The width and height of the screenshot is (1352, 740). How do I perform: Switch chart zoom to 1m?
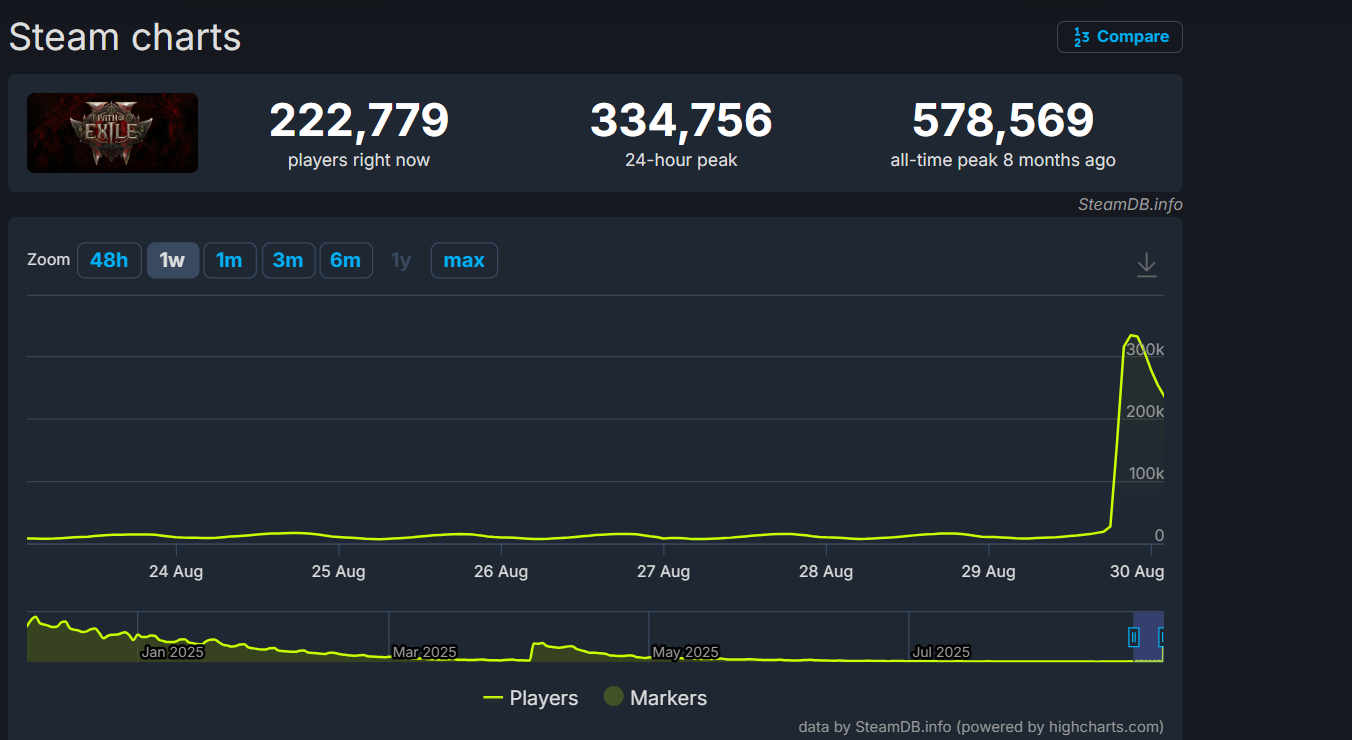click(230, 260)
